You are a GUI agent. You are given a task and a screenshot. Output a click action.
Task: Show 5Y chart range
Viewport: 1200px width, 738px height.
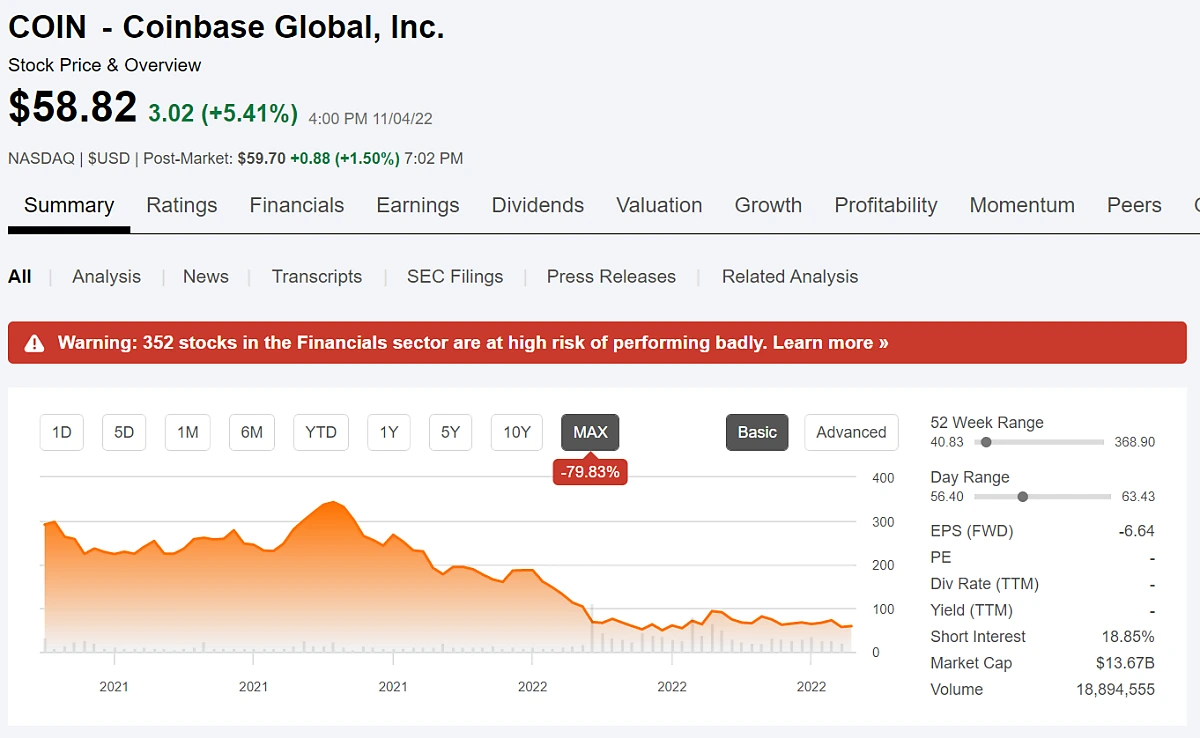pyautogui.click(x=451, y=432)
